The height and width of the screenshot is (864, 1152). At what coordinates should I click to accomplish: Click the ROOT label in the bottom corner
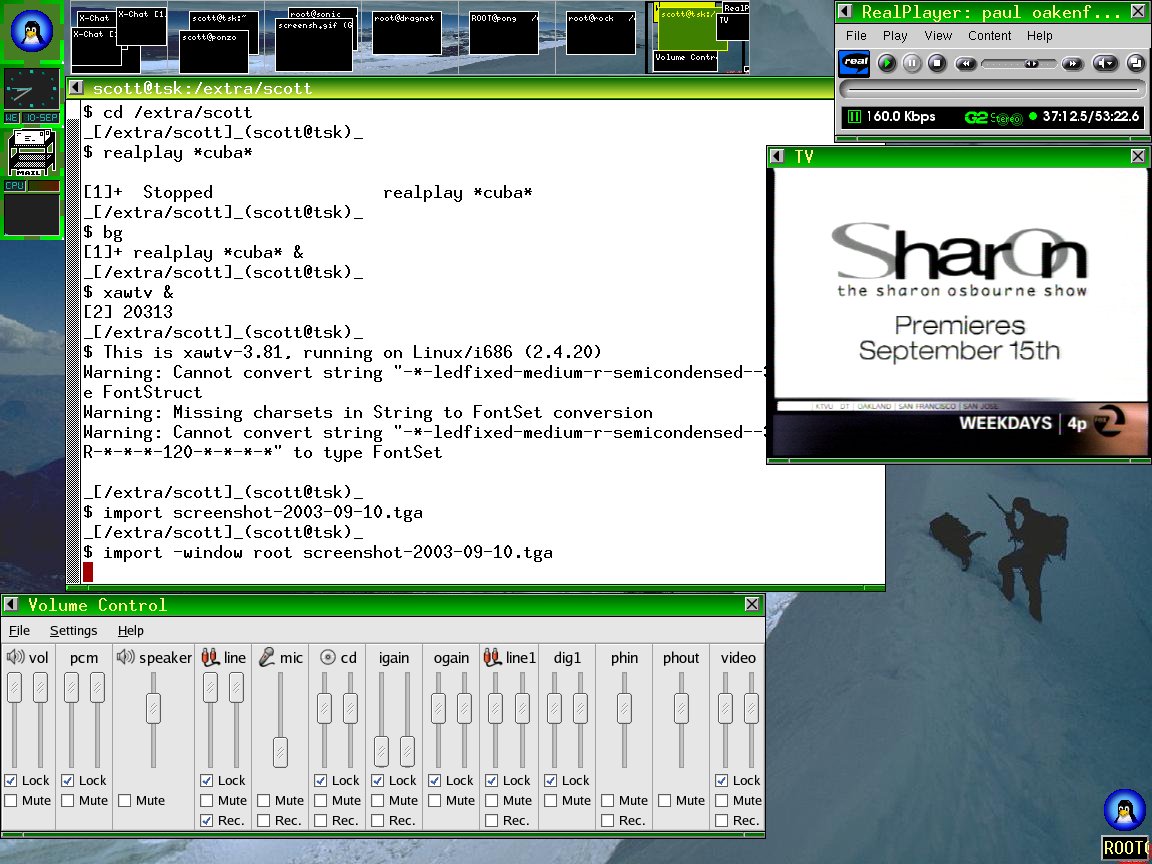(1126, 847)
